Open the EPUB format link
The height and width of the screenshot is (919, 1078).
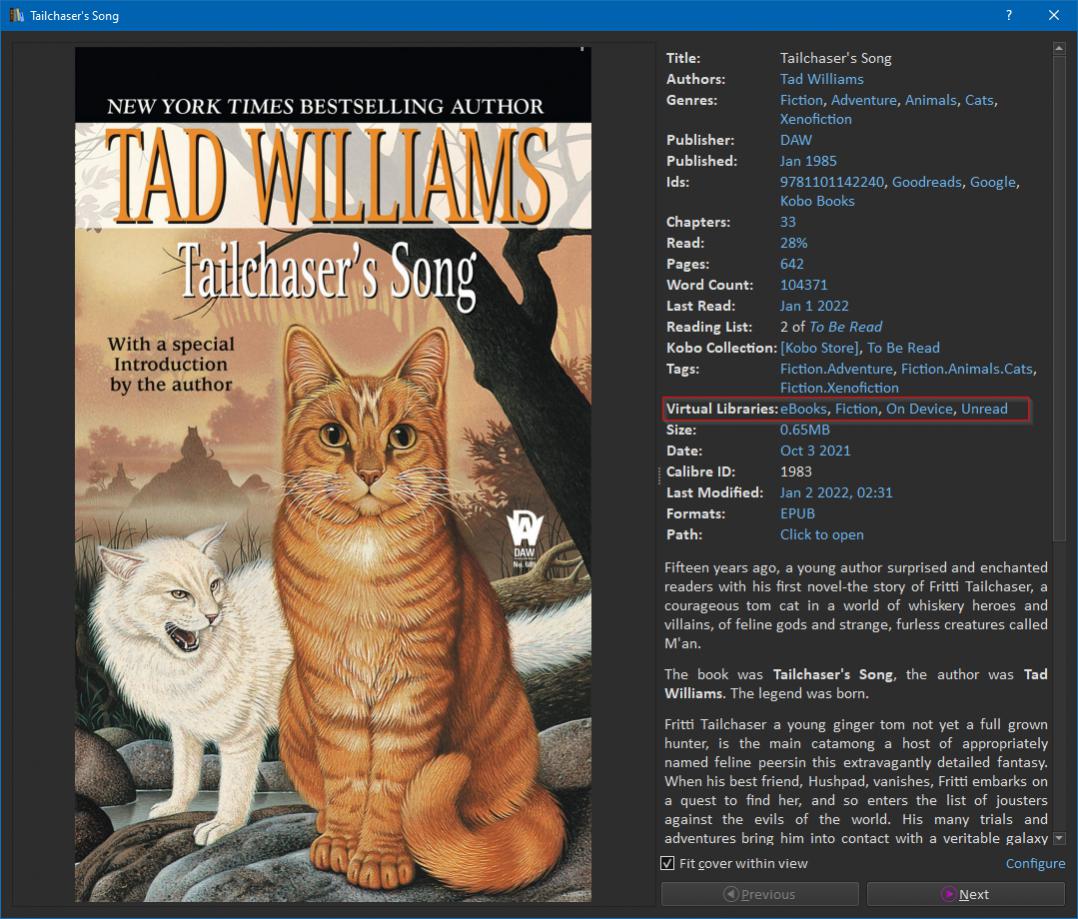click(x=797, y=513)
